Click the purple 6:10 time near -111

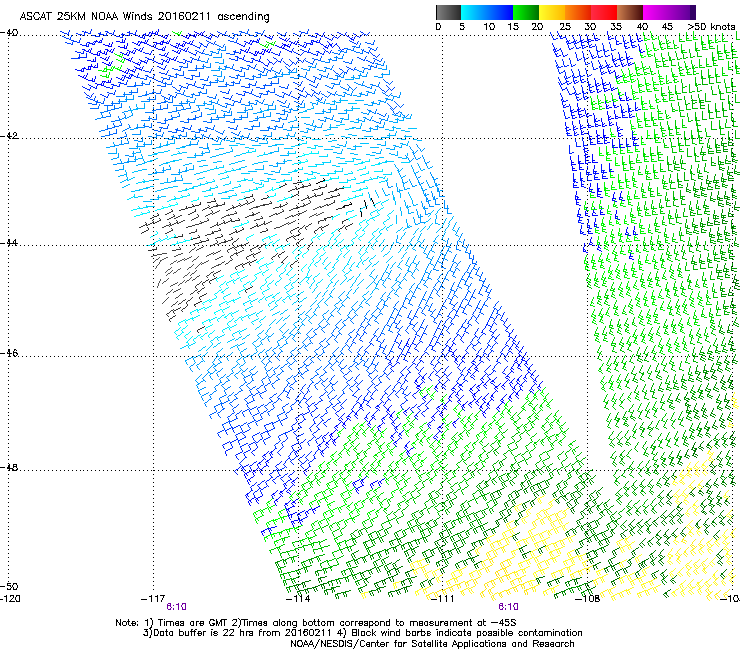(x=508, y=607)
